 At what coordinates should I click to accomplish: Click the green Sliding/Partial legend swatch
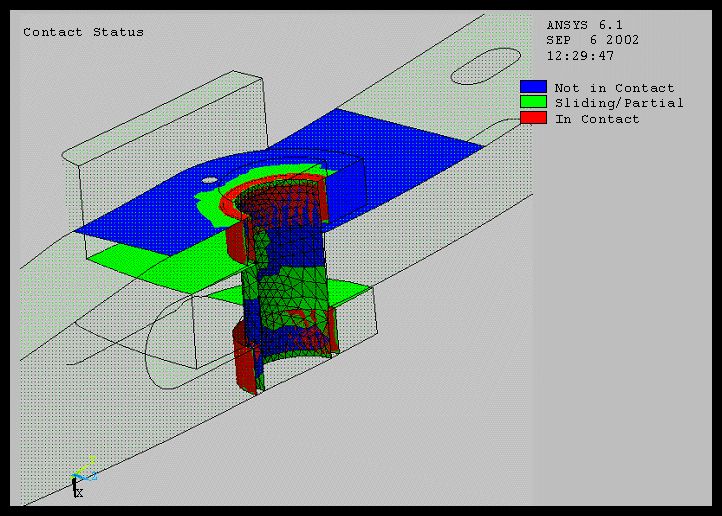(x=533, y=102)
